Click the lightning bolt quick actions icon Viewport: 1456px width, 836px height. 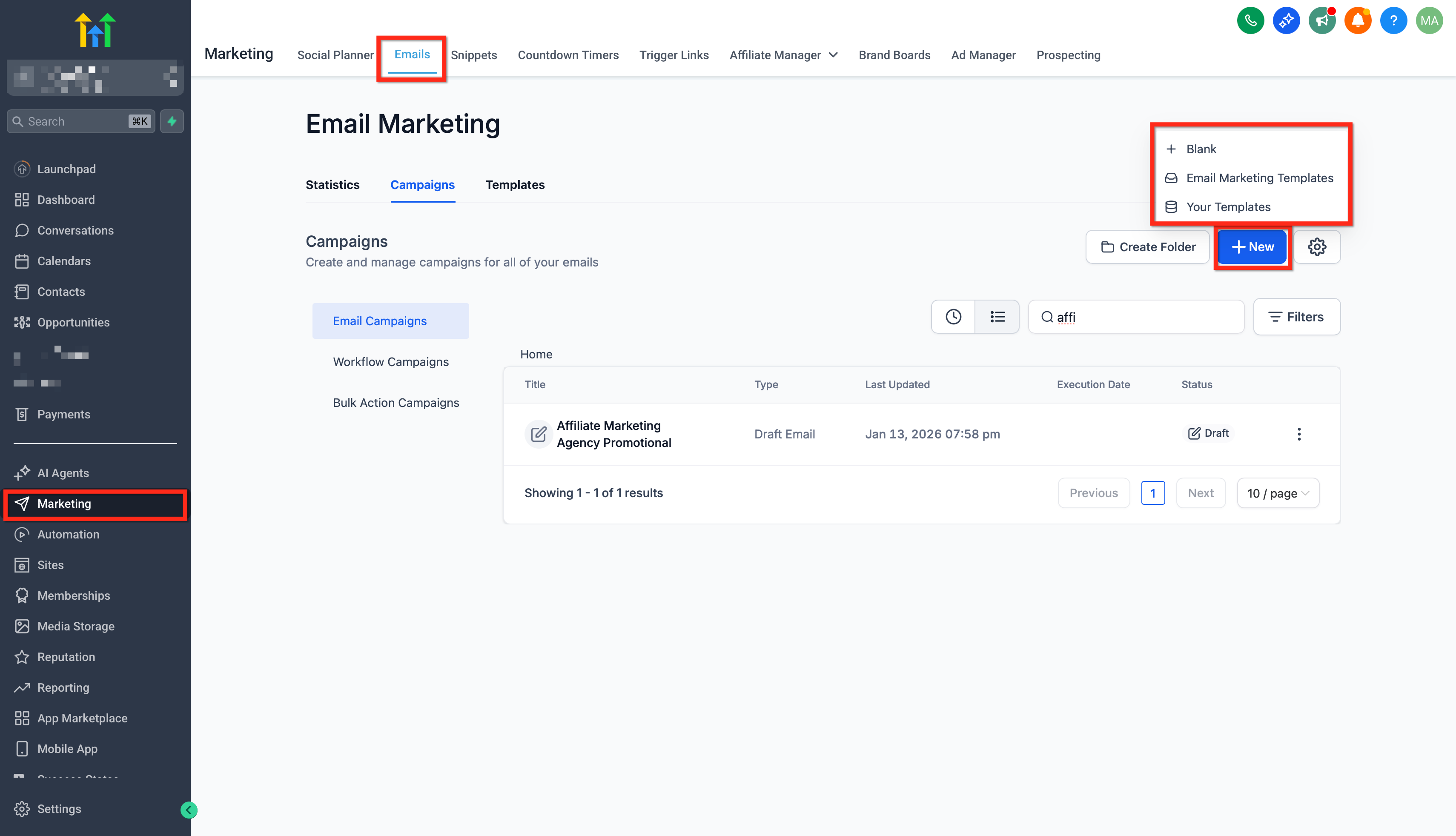pos(172,121)
